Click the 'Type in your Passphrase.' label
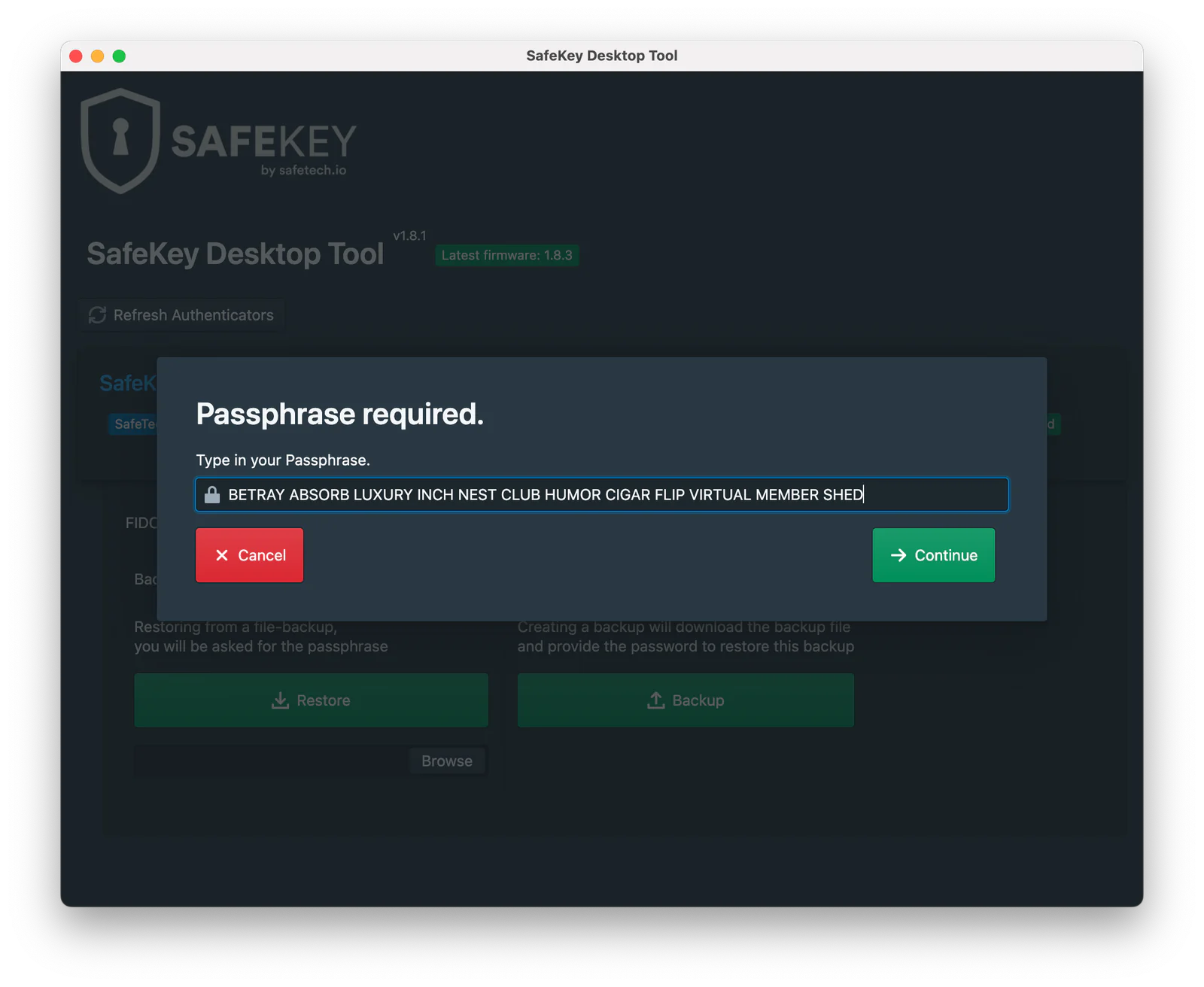Screen dimensions: 1204x987 (x=283, y=460)
